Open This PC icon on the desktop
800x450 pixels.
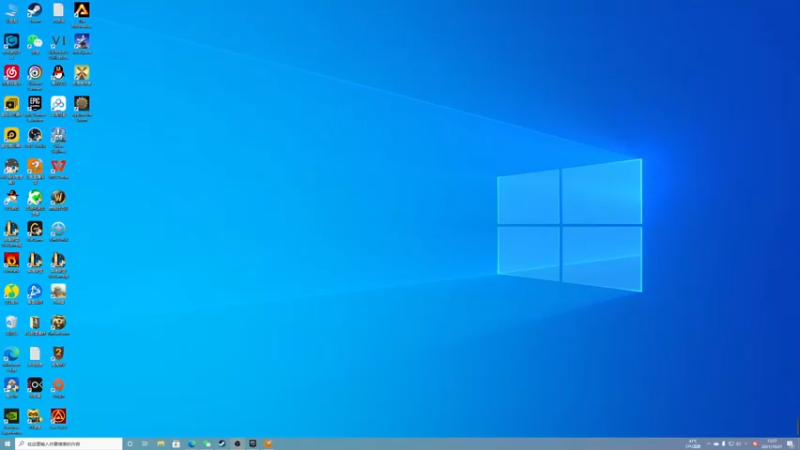pos(11,12)
